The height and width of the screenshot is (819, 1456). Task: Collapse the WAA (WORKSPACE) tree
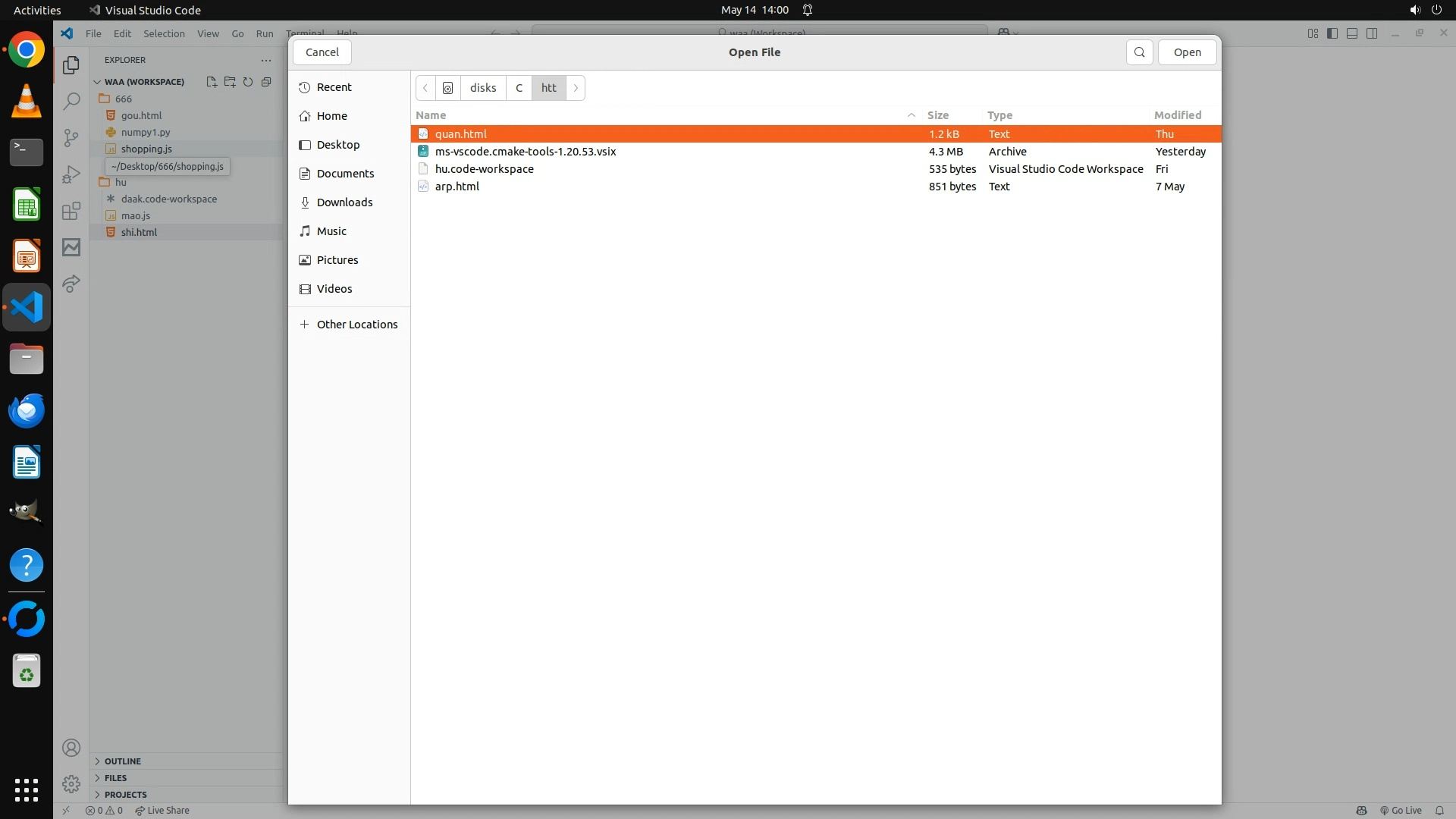point(98,82)
